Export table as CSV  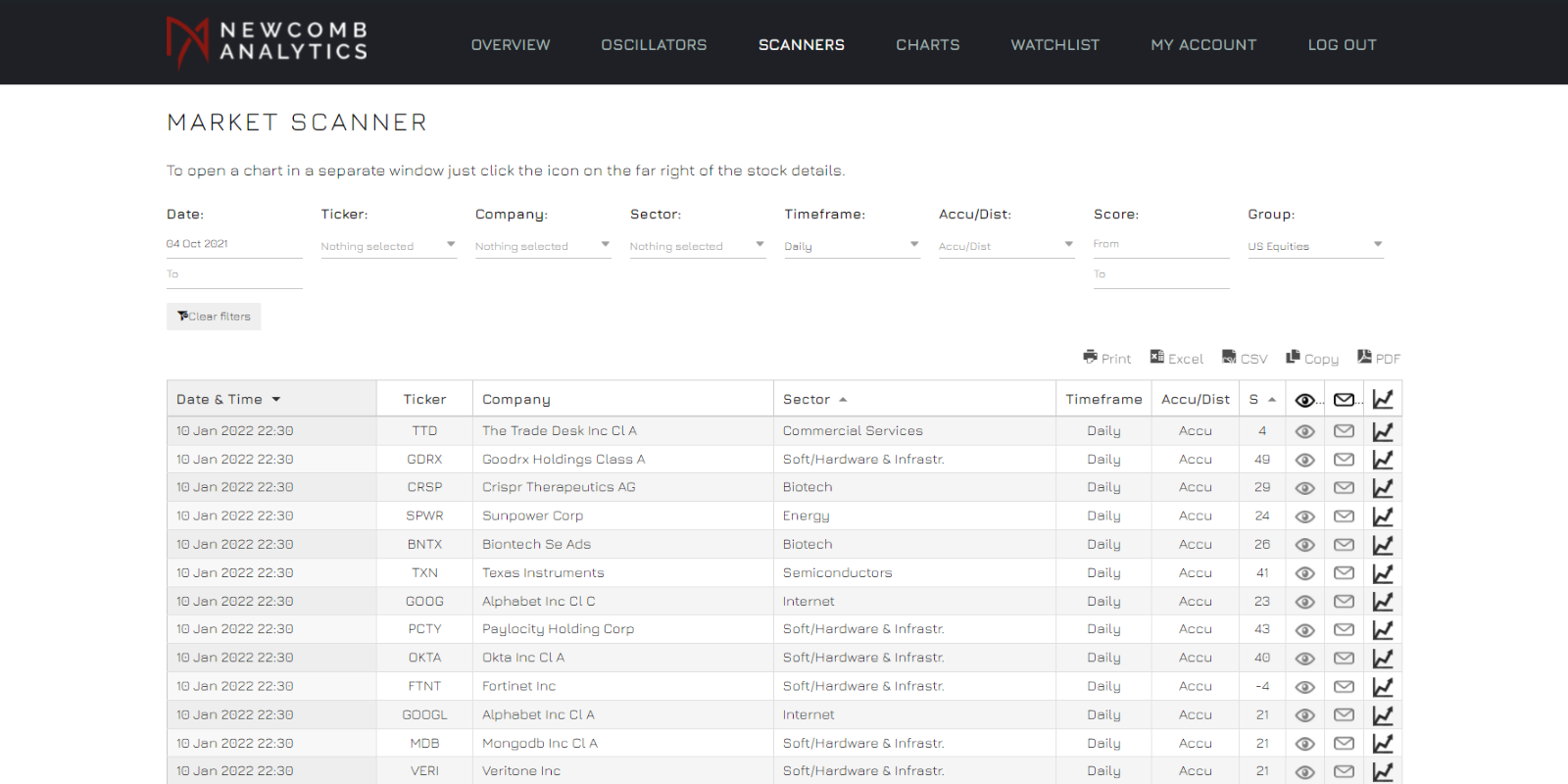1245,358
